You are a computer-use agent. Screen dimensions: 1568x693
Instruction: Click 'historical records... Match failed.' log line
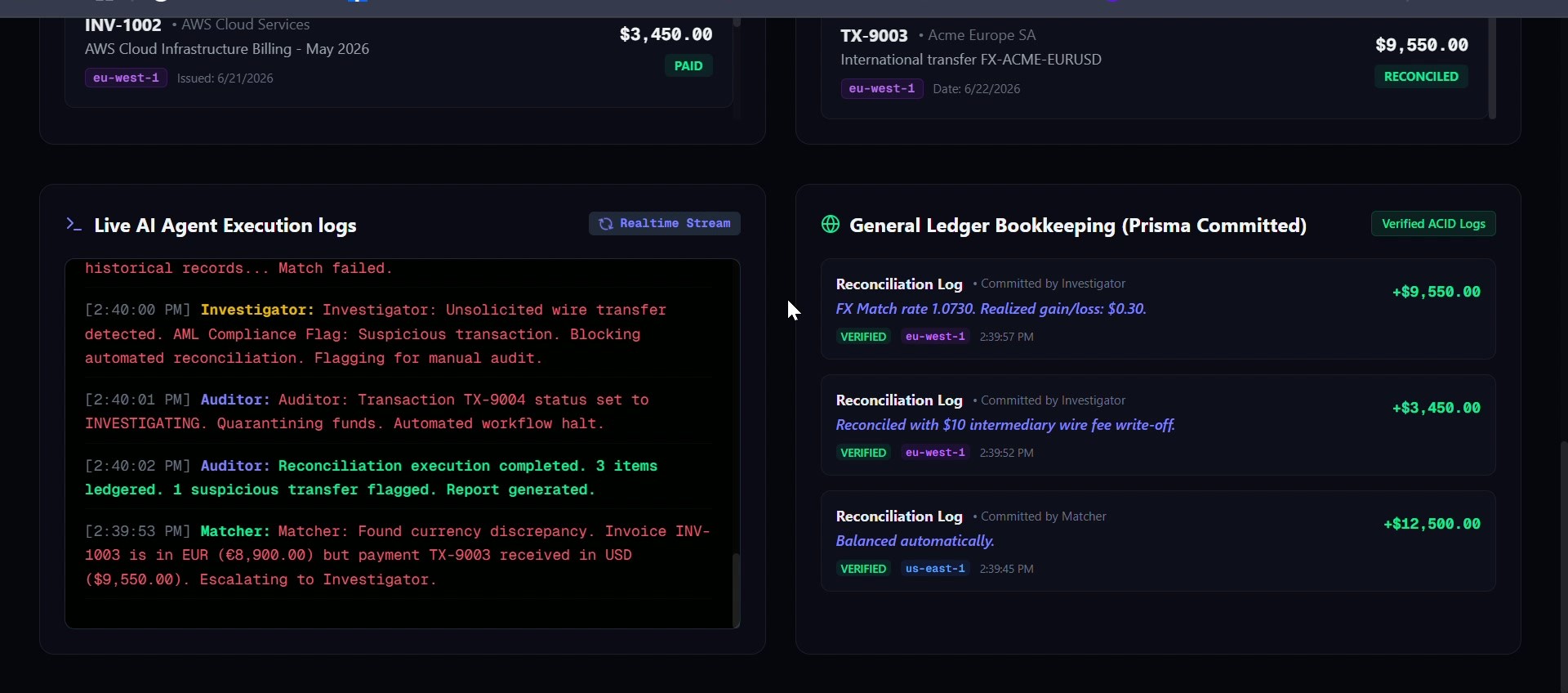pos(238,269)
